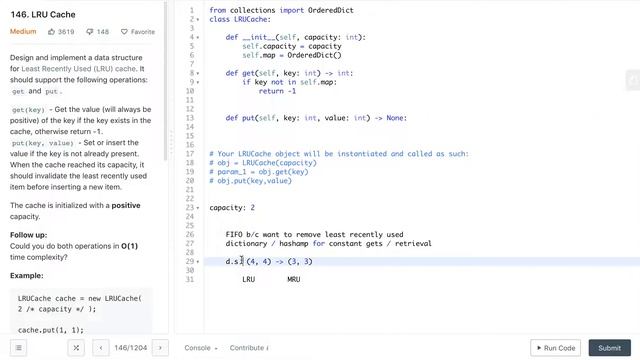
Task: Open Least Recently Used (LRU) cache link
Action: pyautogui.click(x=78, y=69)
